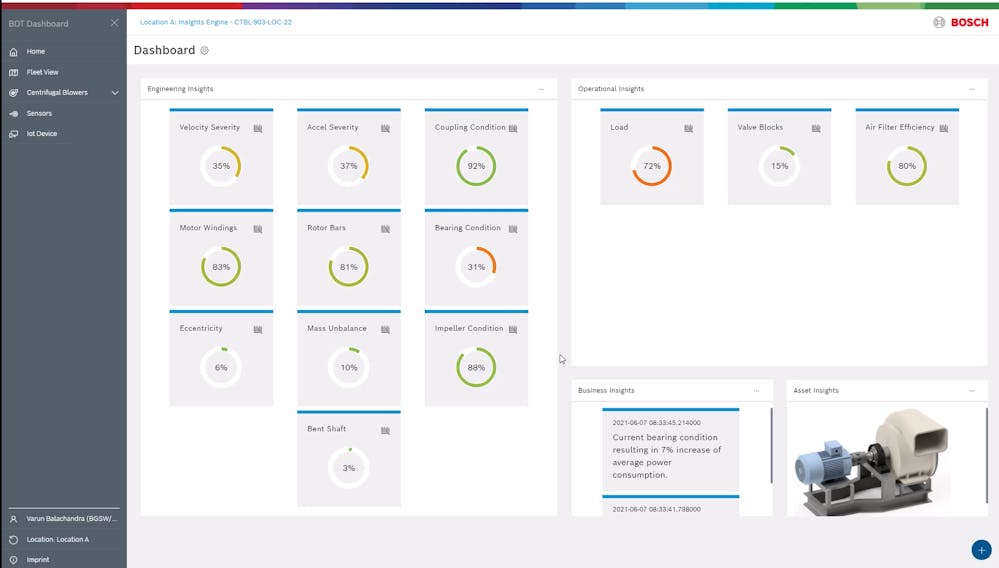Open Operational Insights panel options menu
Viewport: 999px width, 568px height.
971,89
